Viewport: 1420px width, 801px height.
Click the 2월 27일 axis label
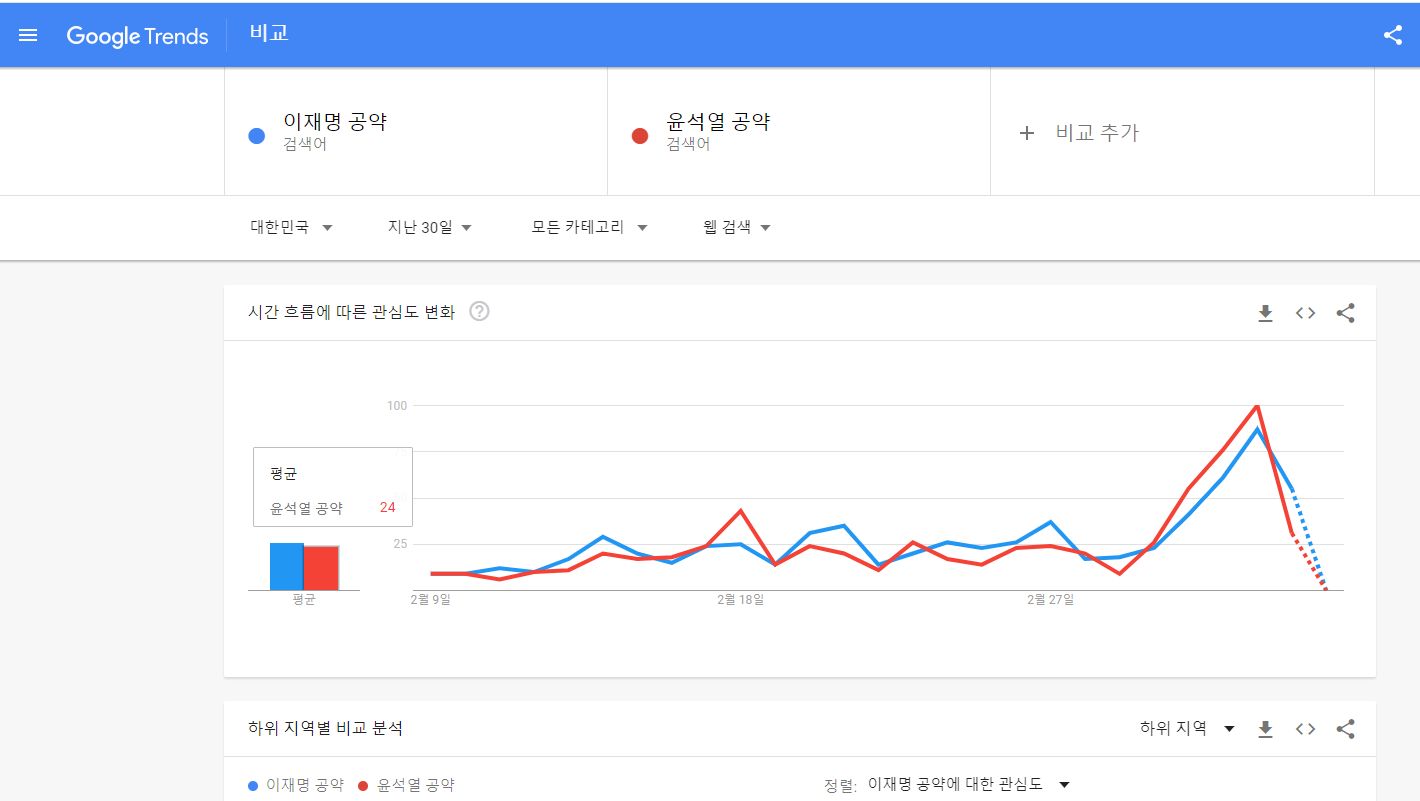(1051, 600)
